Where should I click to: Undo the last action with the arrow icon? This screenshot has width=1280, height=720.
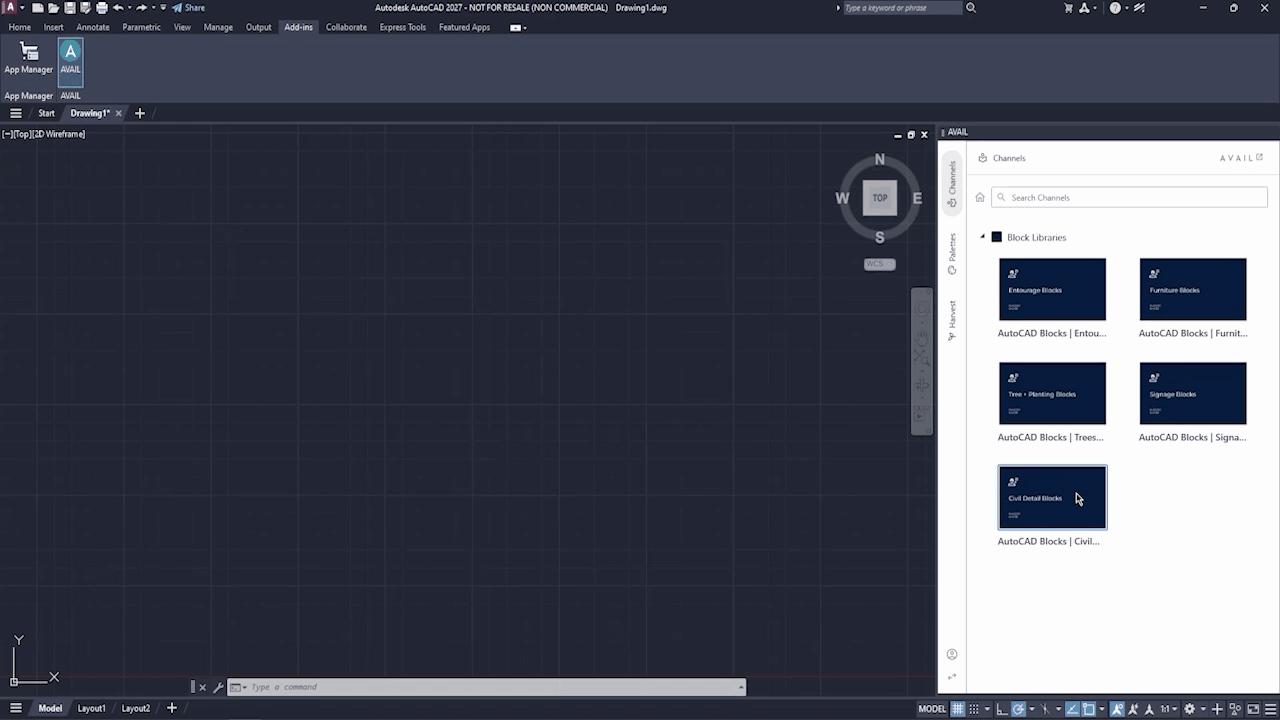tap(118, 8)
